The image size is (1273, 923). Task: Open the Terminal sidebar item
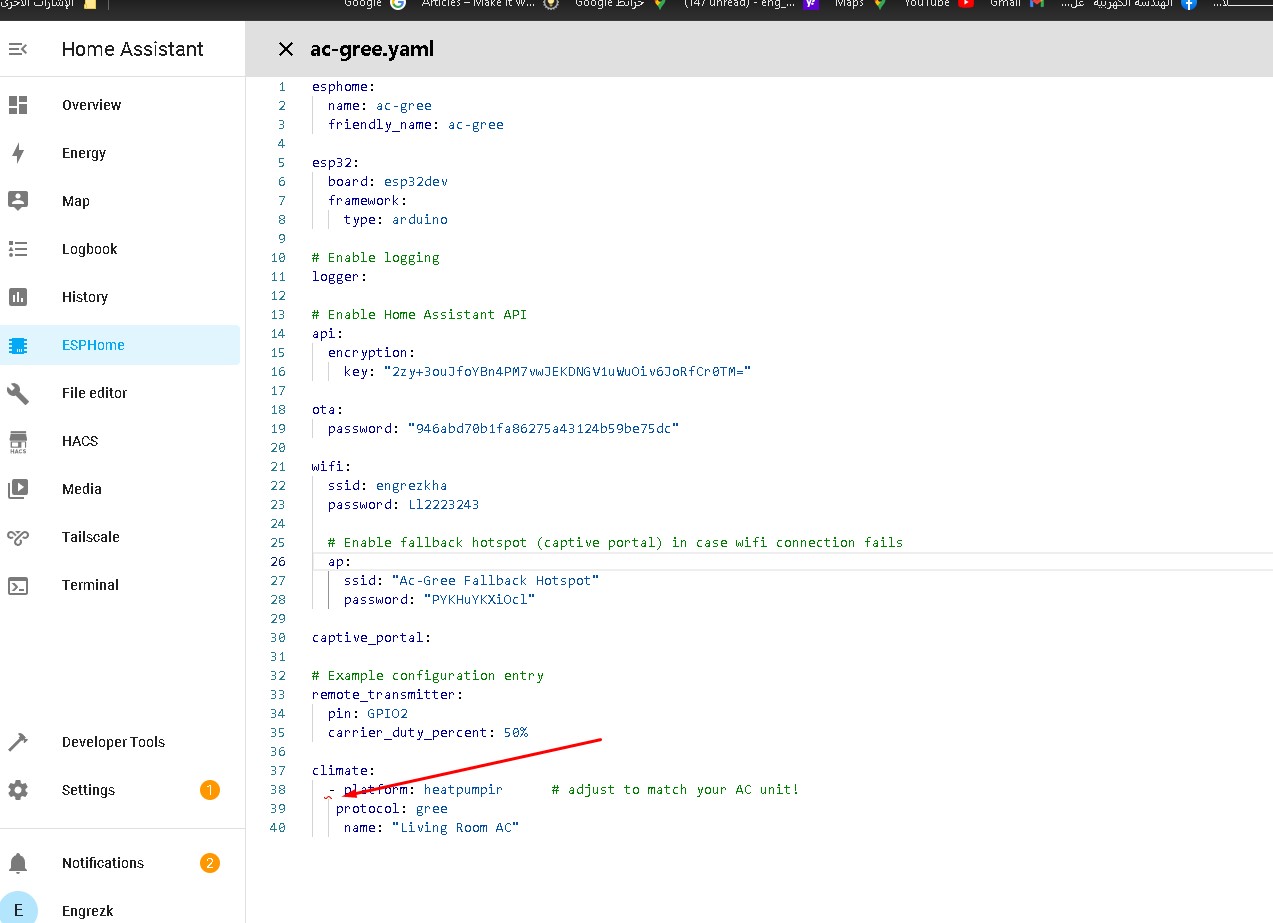[90, 585]
